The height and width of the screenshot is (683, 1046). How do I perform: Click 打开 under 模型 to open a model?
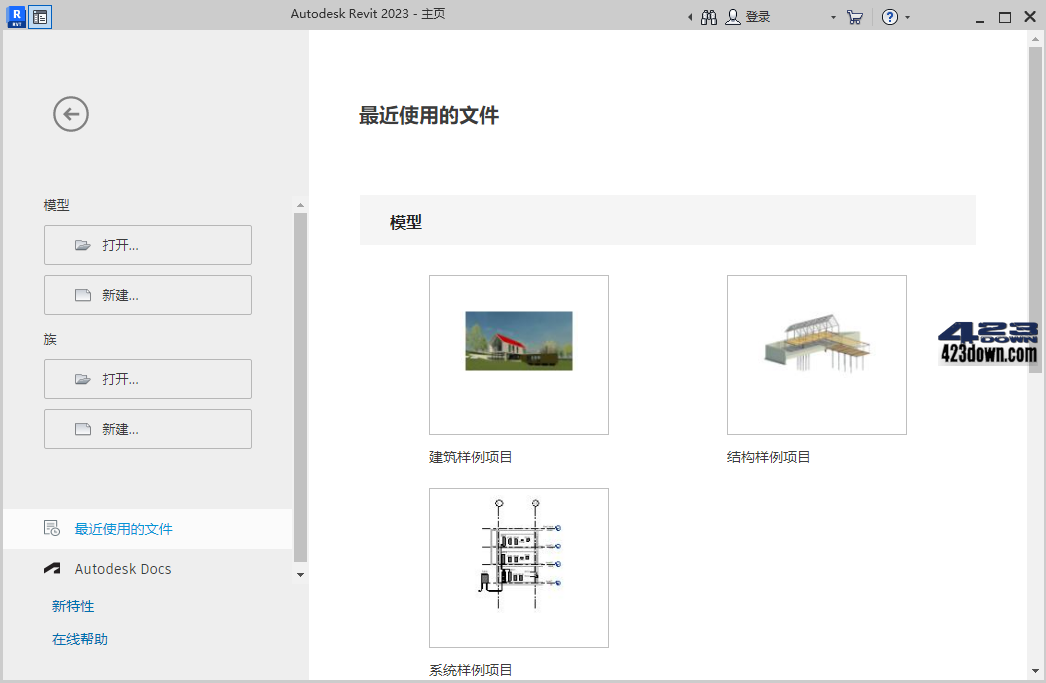[147, 245]
